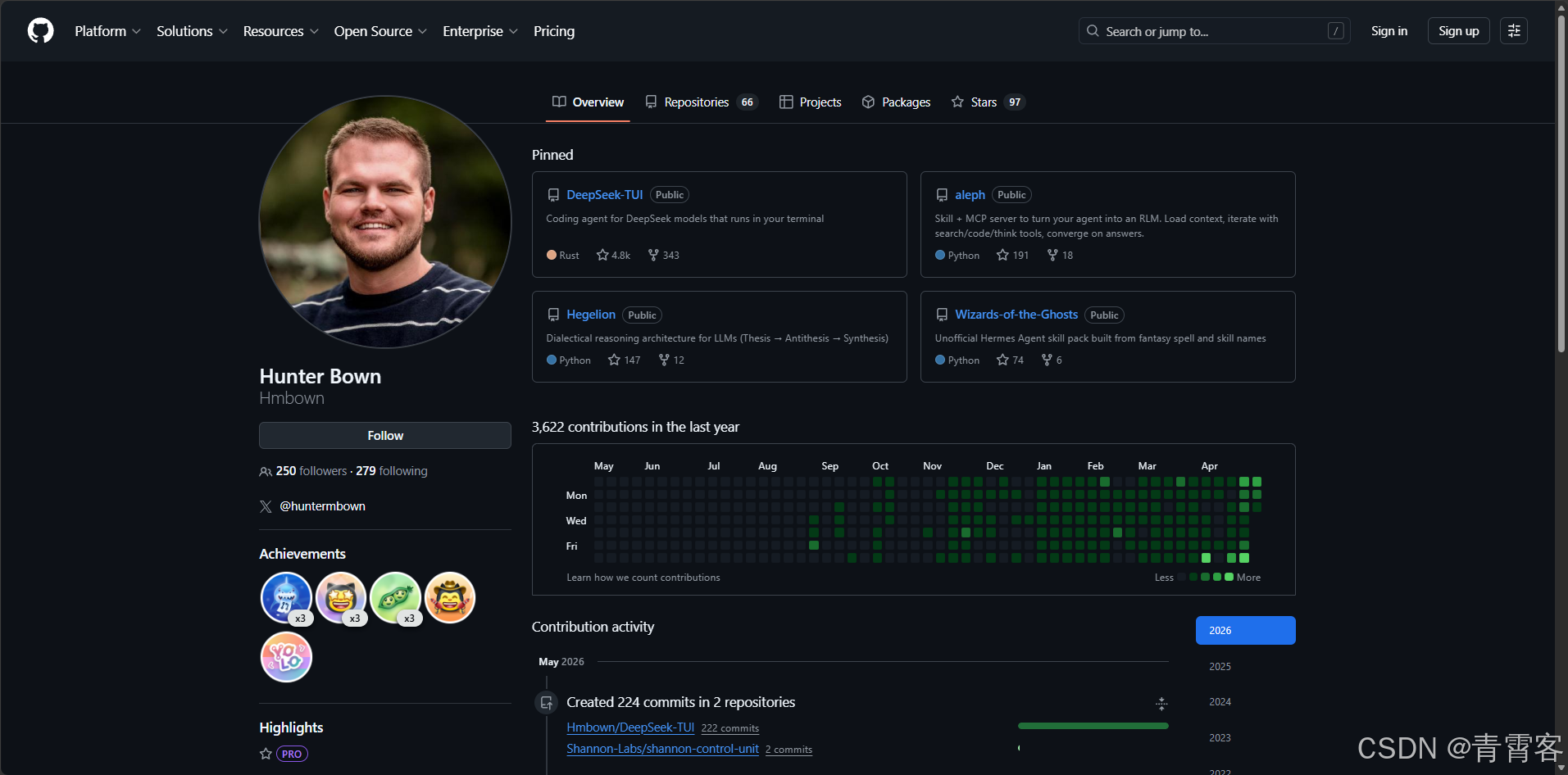
Task: Open the Quickdraw cowboy achievement badge
Action: (450, 597)
